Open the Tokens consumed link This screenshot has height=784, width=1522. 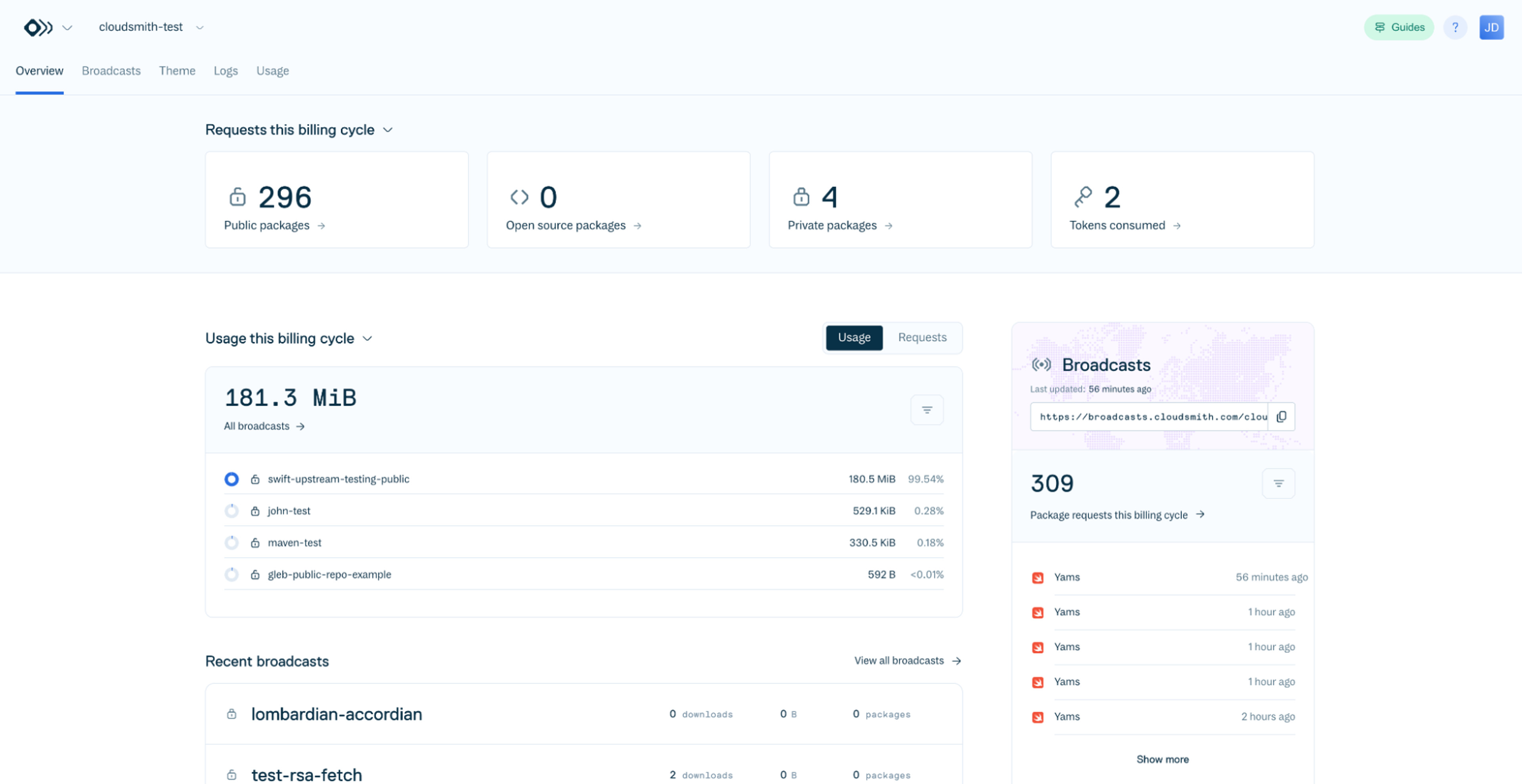[x=1126, y=225]
